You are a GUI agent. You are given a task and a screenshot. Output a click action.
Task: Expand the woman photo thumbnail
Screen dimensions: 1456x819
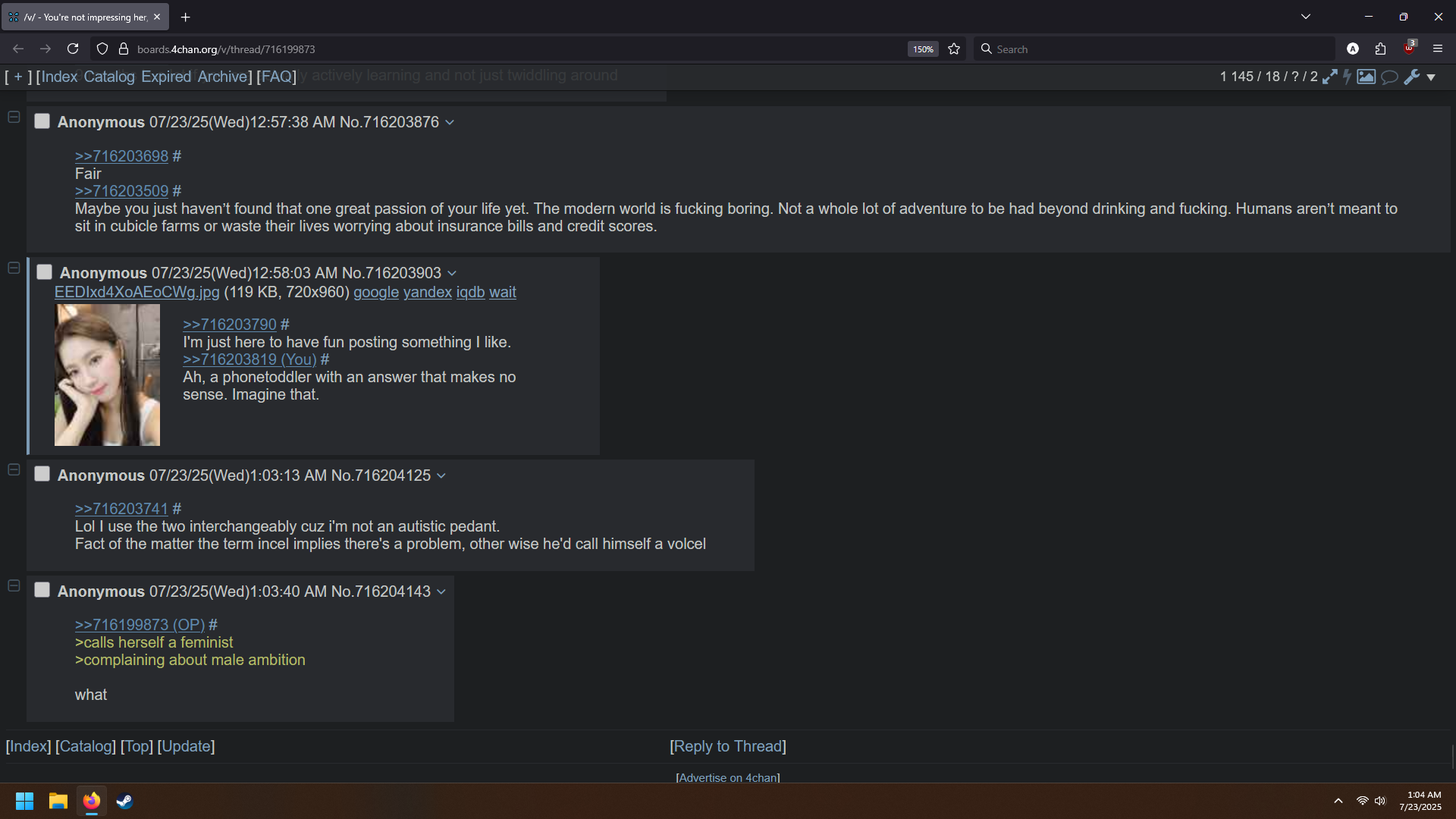[x=107, y=375]
